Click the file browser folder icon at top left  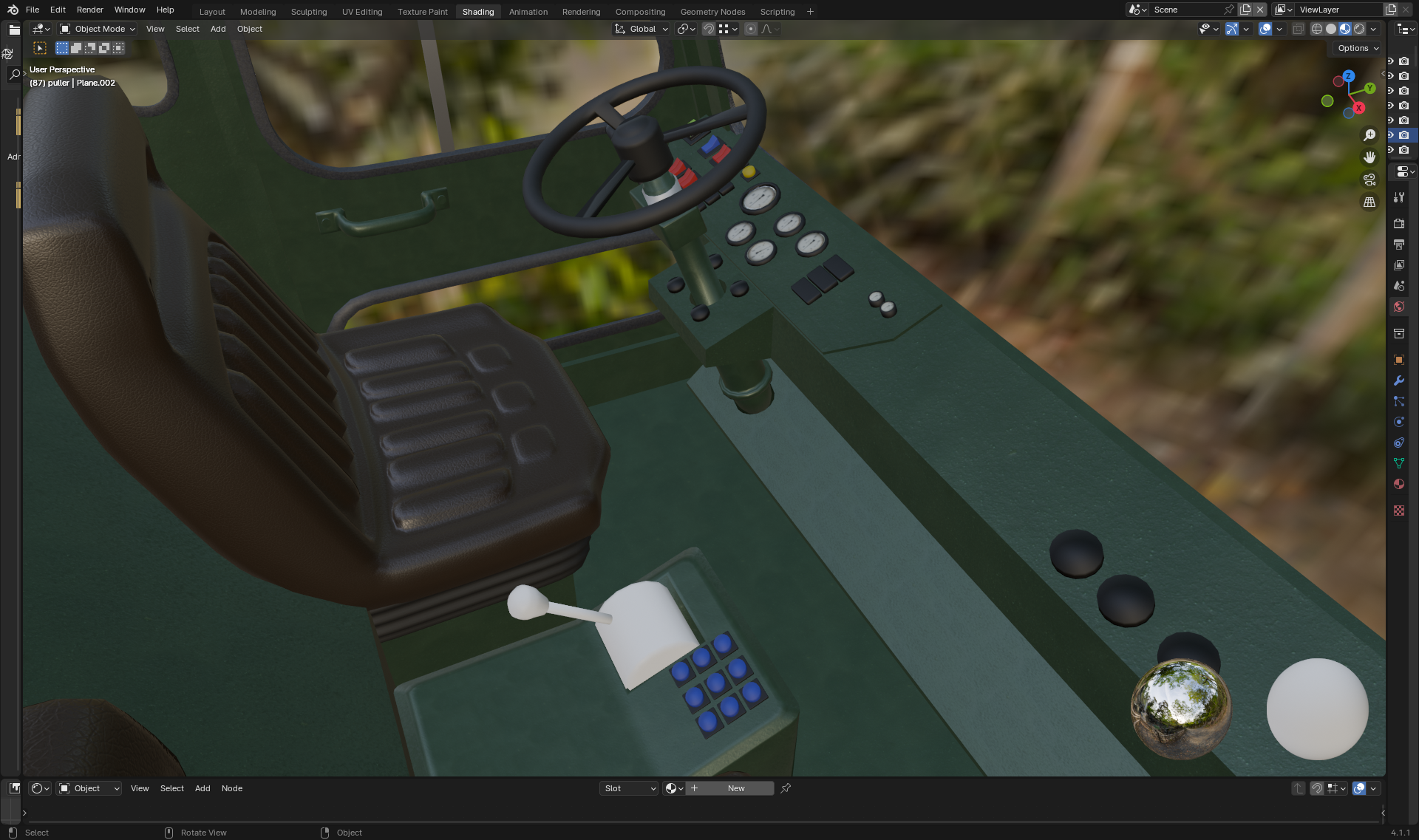pos(14,30)
